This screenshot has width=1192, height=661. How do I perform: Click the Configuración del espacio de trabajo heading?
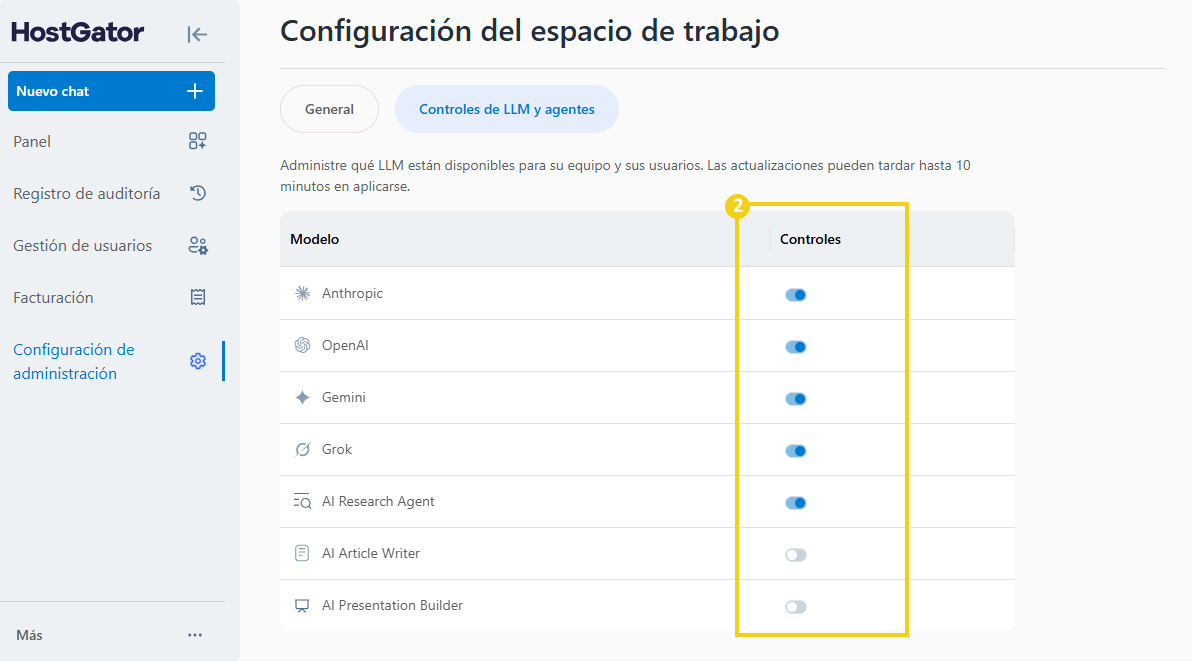[530, 31]
